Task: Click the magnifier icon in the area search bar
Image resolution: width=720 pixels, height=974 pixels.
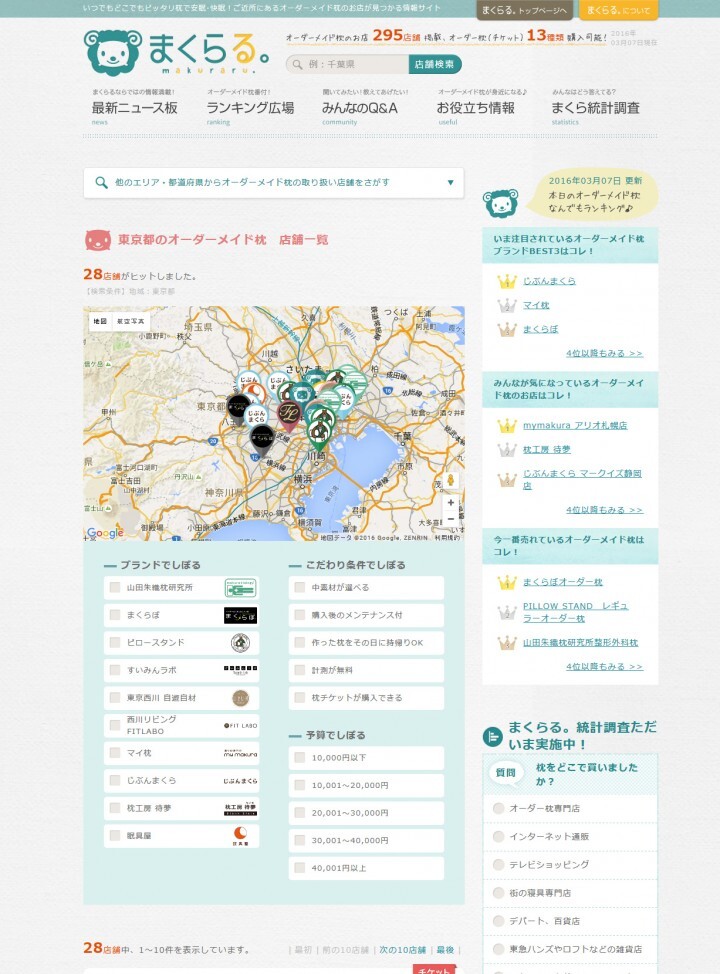Action: tap(101, 183)
